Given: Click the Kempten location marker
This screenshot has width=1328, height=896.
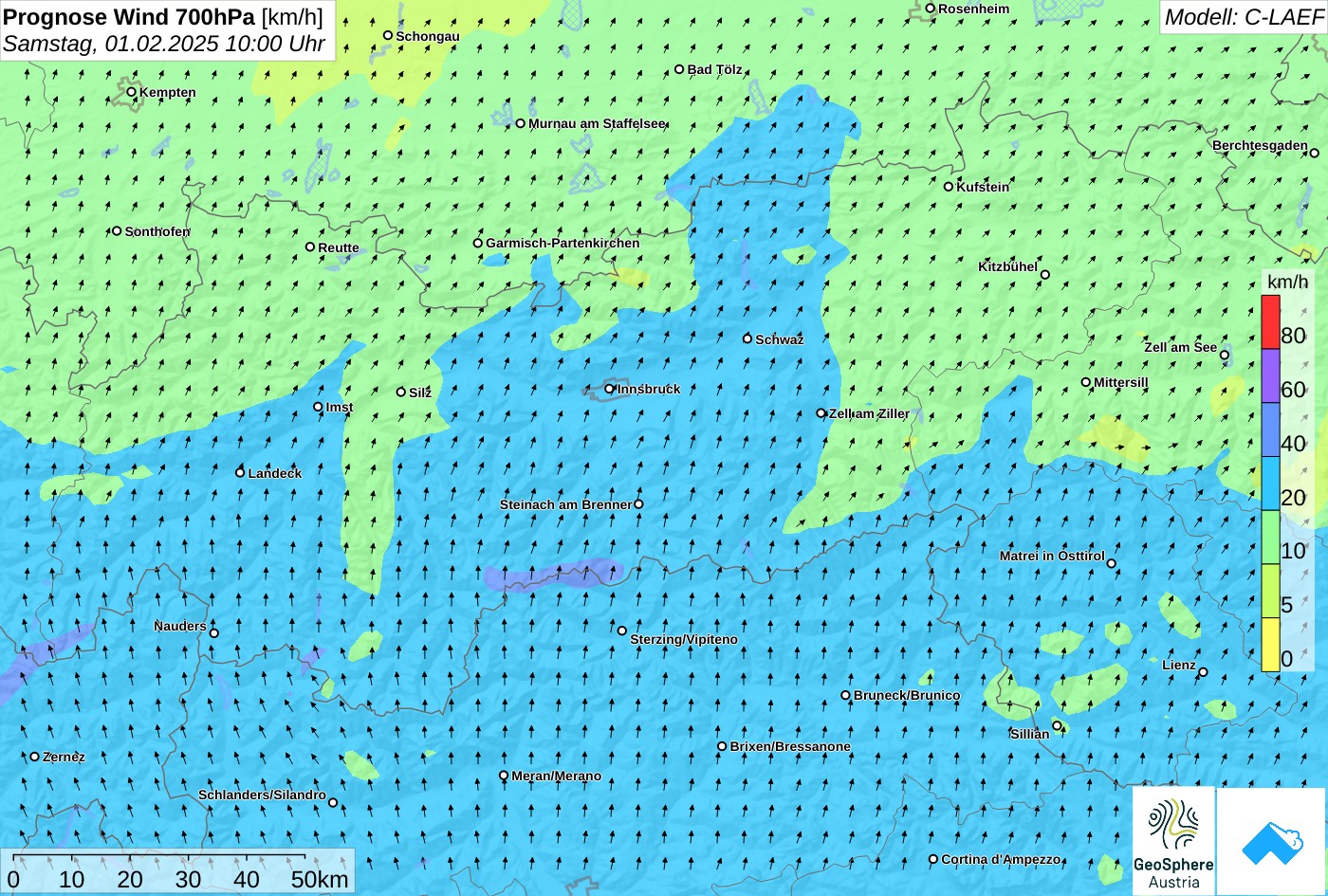Looking at the screenshot, I should click(x=131, y=92).
